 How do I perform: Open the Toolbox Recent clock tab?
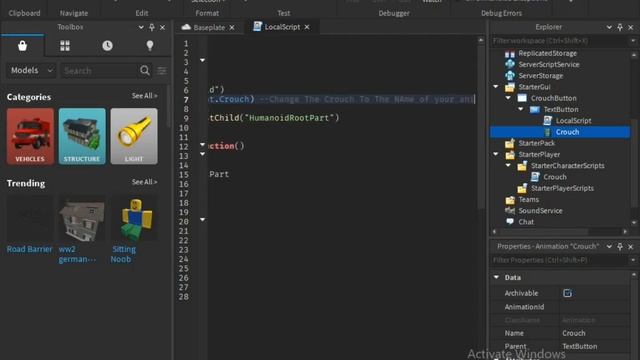click(107, 46)
